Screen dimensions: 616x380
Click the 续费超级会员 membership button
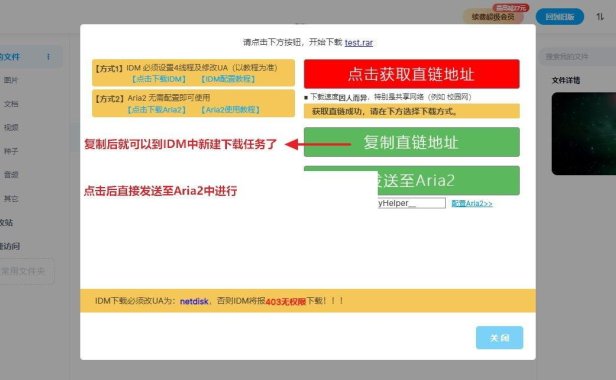click(x=493, y=17)
